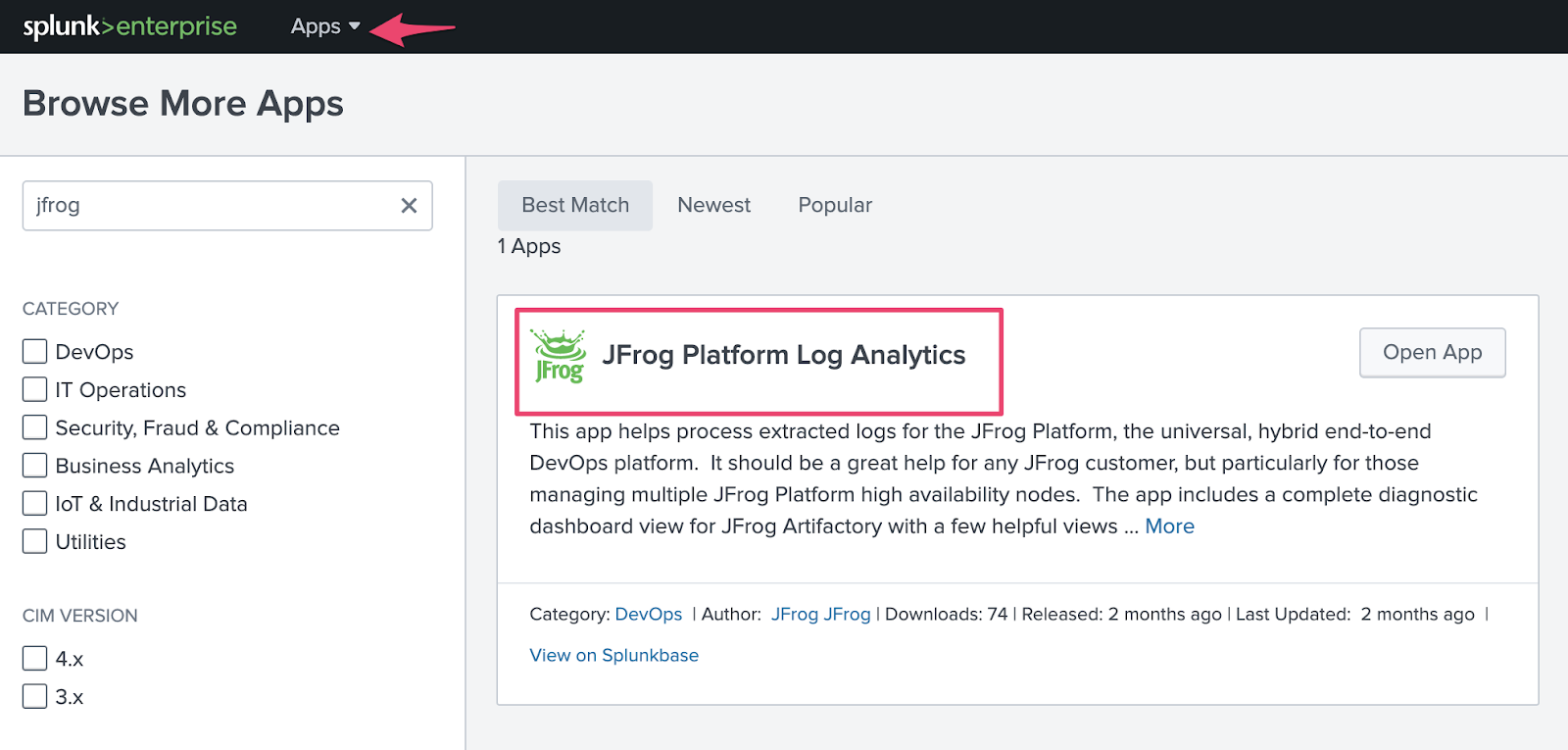Clear the jfrog search text
Screen dimensions: 1568x750
[x=409, y=206]
